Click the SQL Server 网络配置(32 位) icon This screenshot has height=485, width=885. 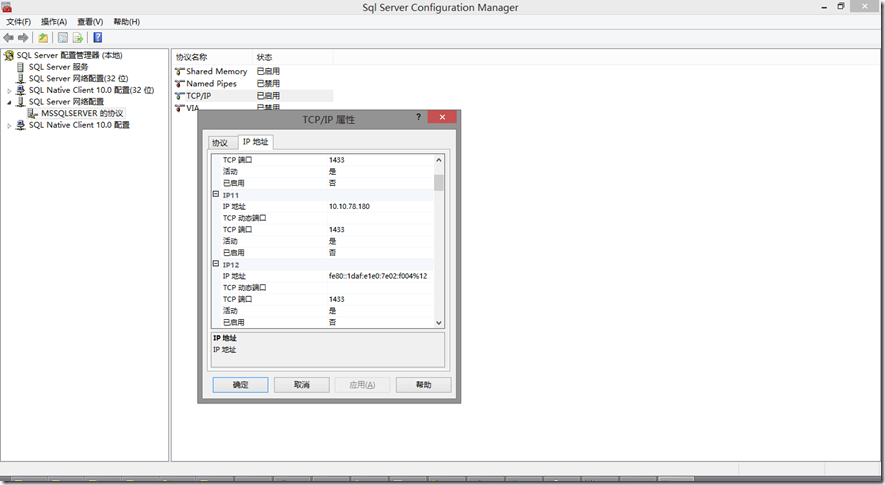click(x=21, y=78)
